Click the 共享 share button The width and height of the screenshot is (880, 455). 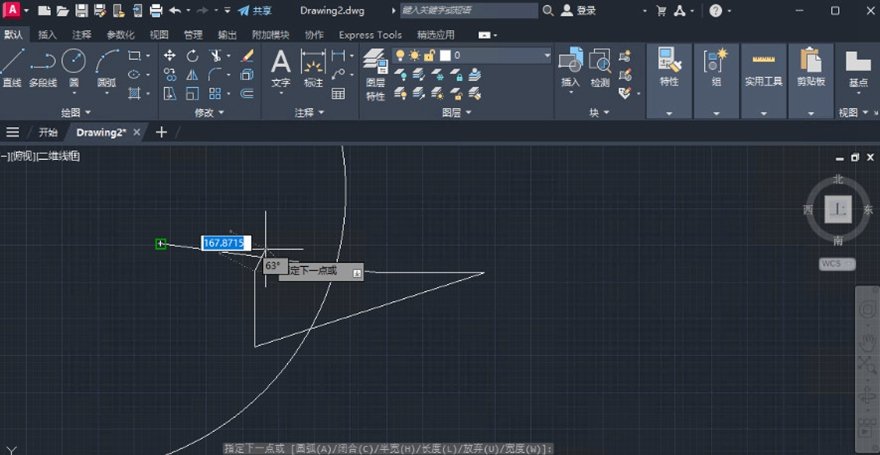coord(255,11)
